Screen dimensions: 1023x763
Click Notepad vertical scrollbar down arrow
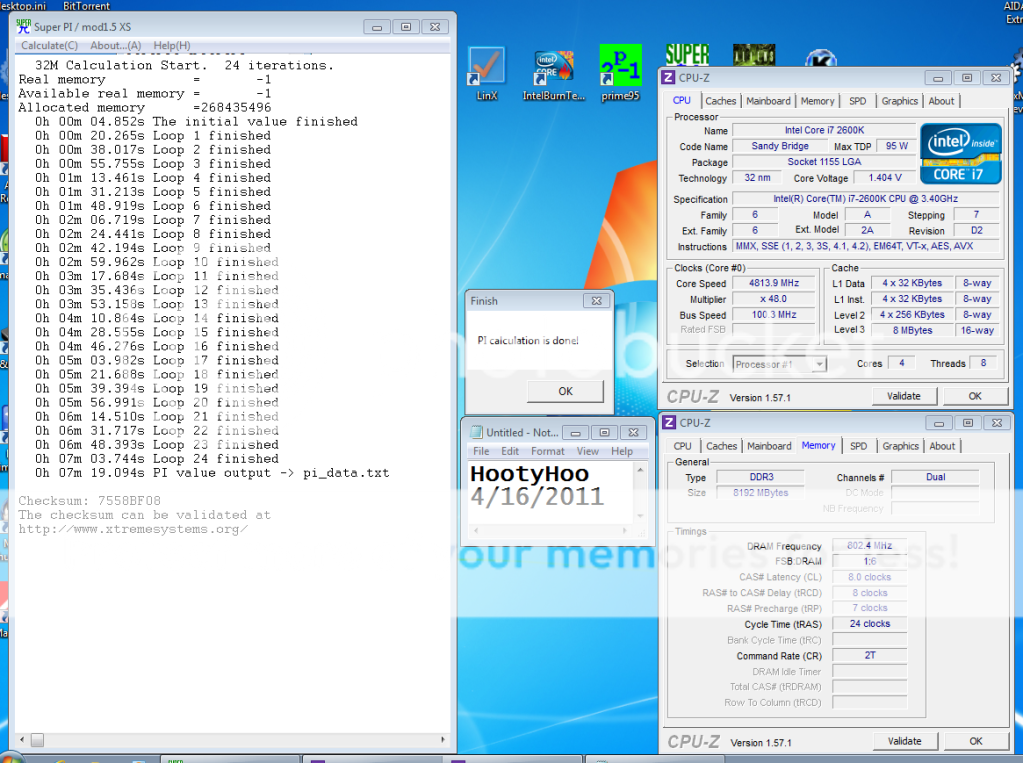(x=640, y=516)
